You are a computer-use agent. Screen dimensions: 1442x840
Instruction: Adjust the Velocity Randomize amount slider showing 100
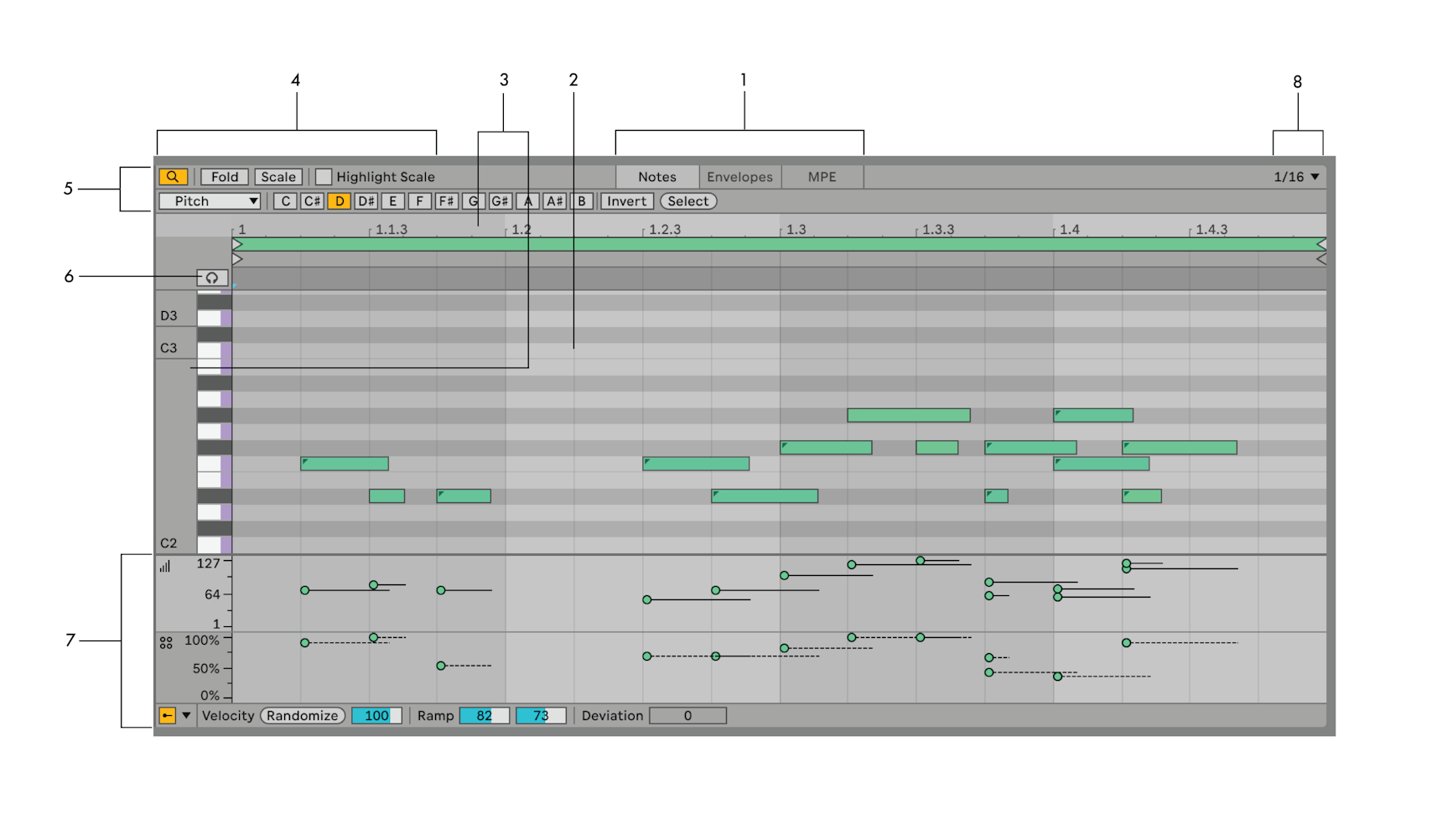click(x=375, y=715)
